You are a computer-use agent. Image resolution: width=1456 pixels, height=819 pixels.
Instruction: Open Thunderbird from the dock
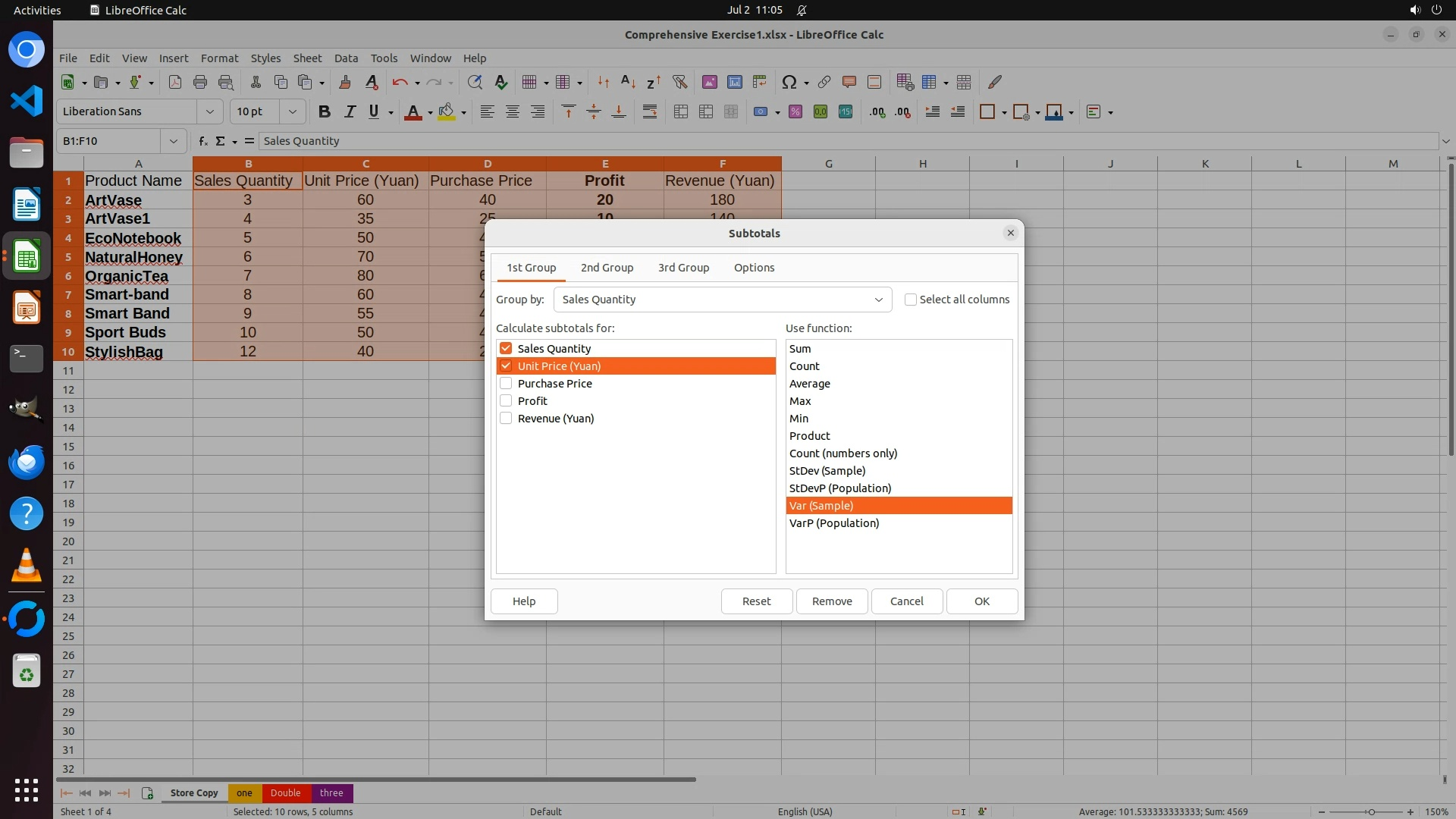coord(27,463)
